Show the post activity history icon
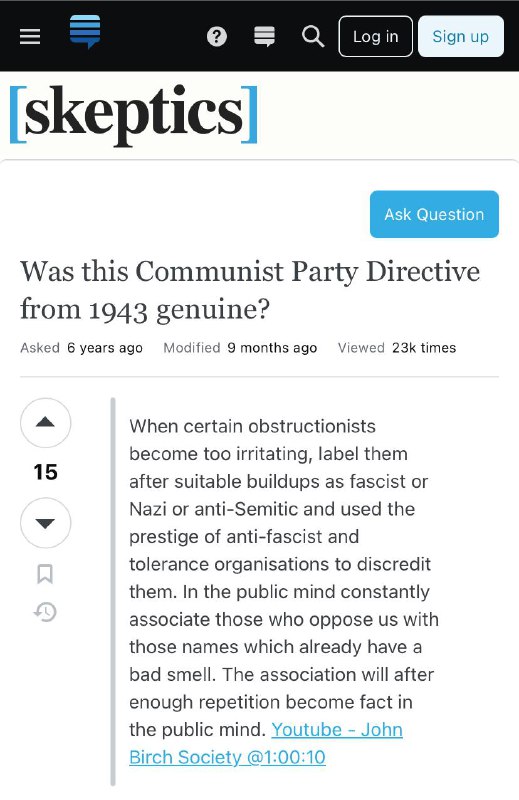 [45, 612]
